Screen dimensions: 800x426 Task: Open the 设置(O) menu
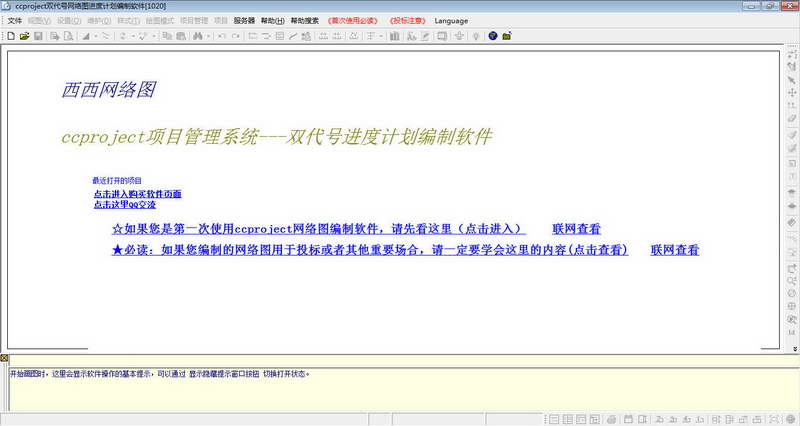69,21
